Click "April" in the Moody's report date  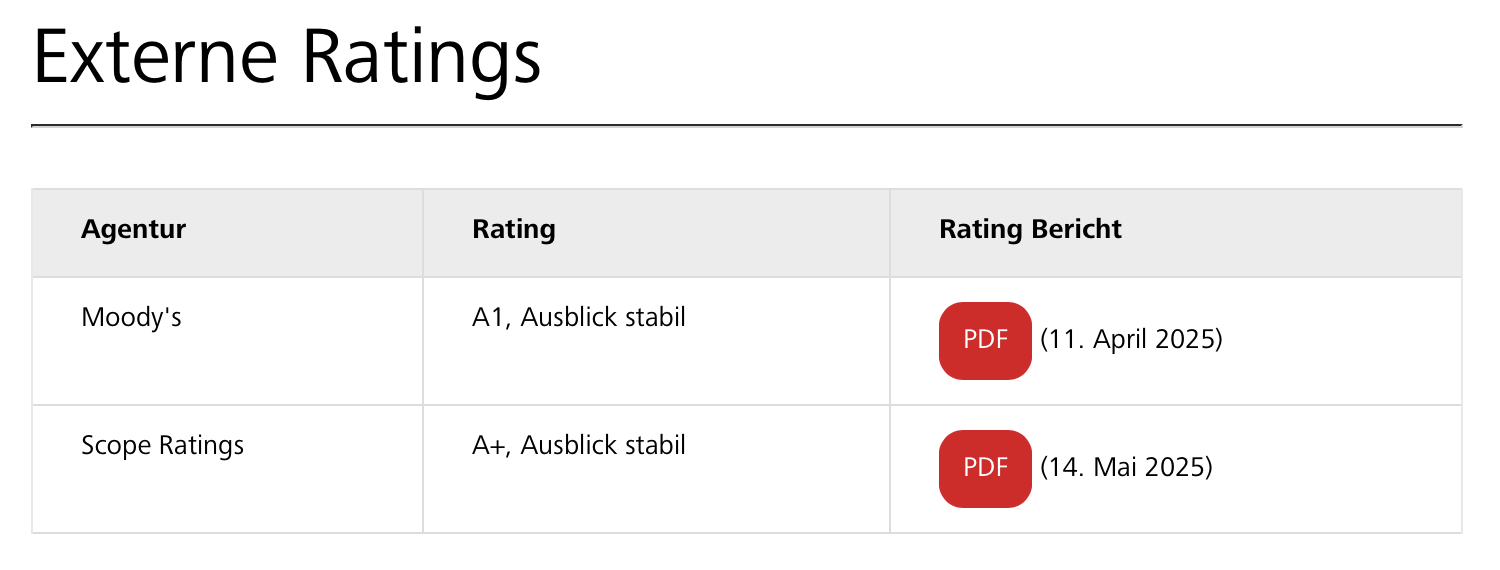click(x=1120, y=340)
